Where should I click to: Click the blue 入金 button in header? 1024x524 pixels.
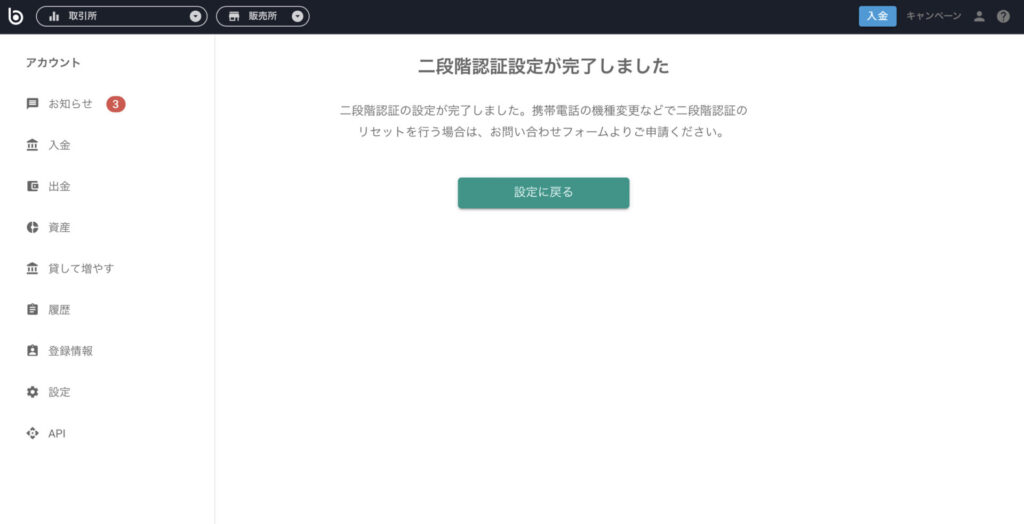click(877, 16)
